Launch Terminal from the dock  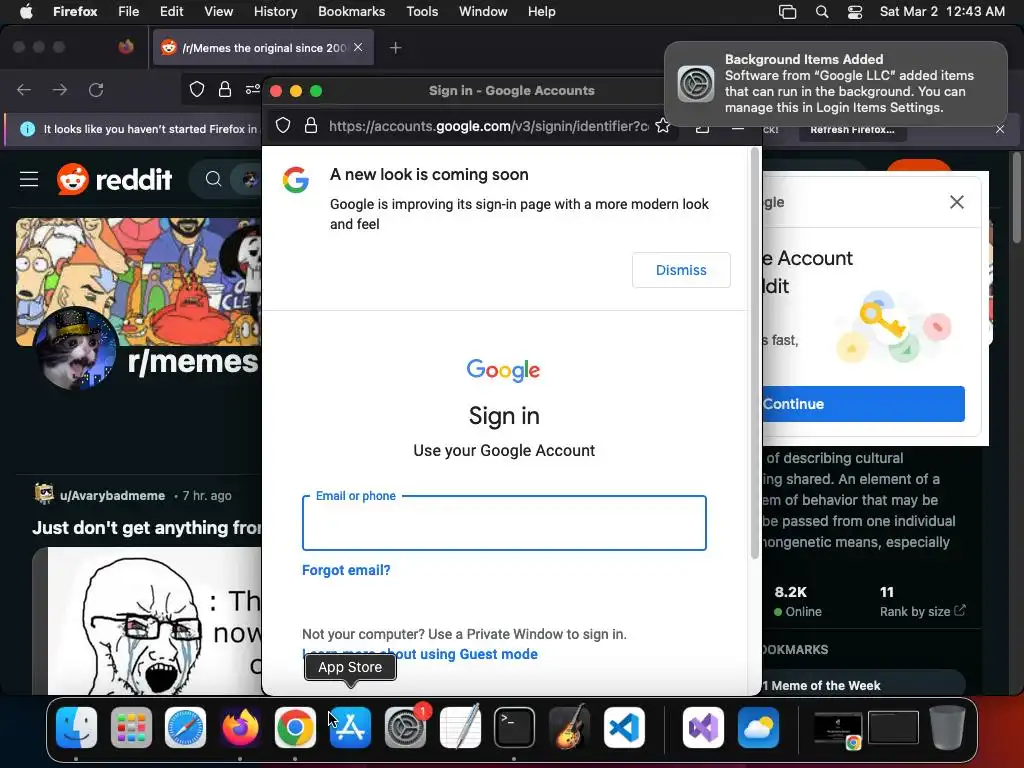[514, 727]
